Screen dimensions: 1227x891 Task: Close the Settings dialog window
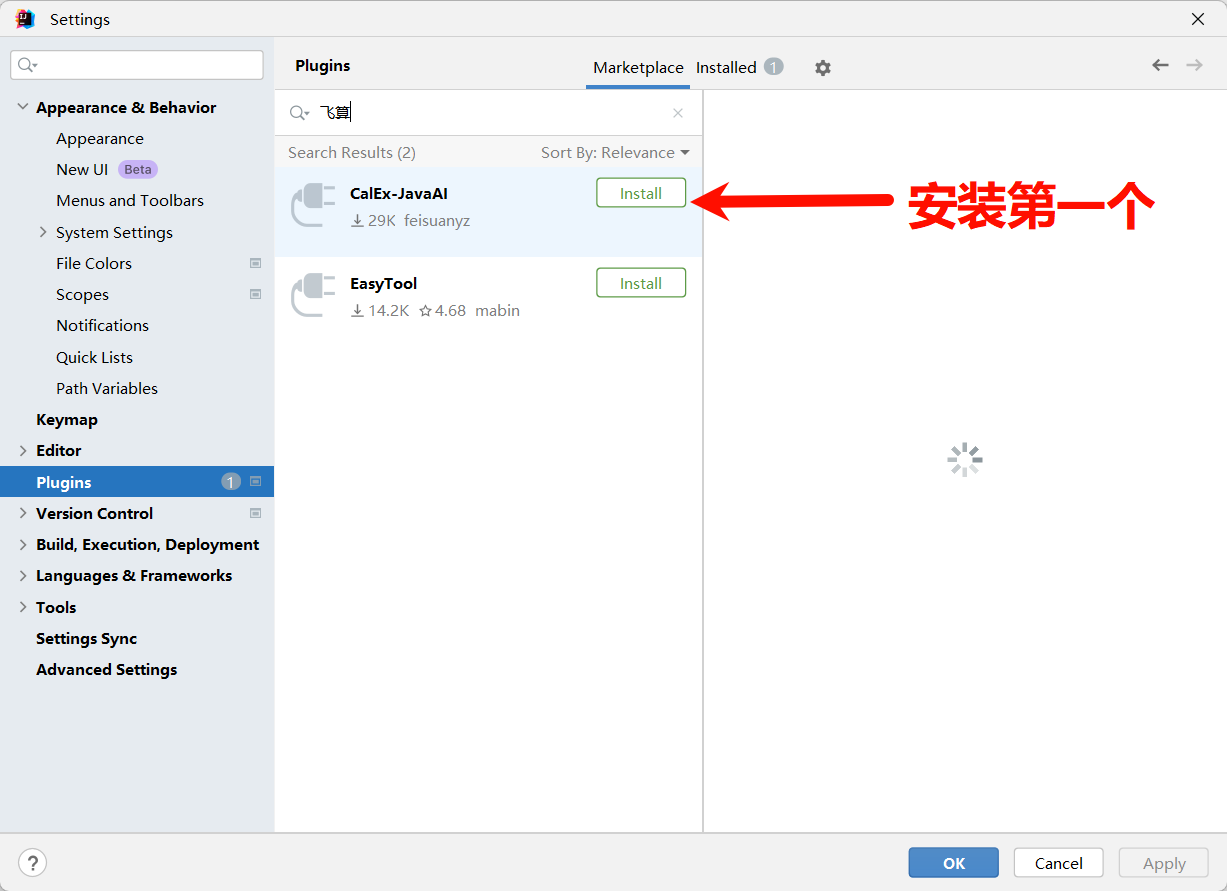(1198, 19)
